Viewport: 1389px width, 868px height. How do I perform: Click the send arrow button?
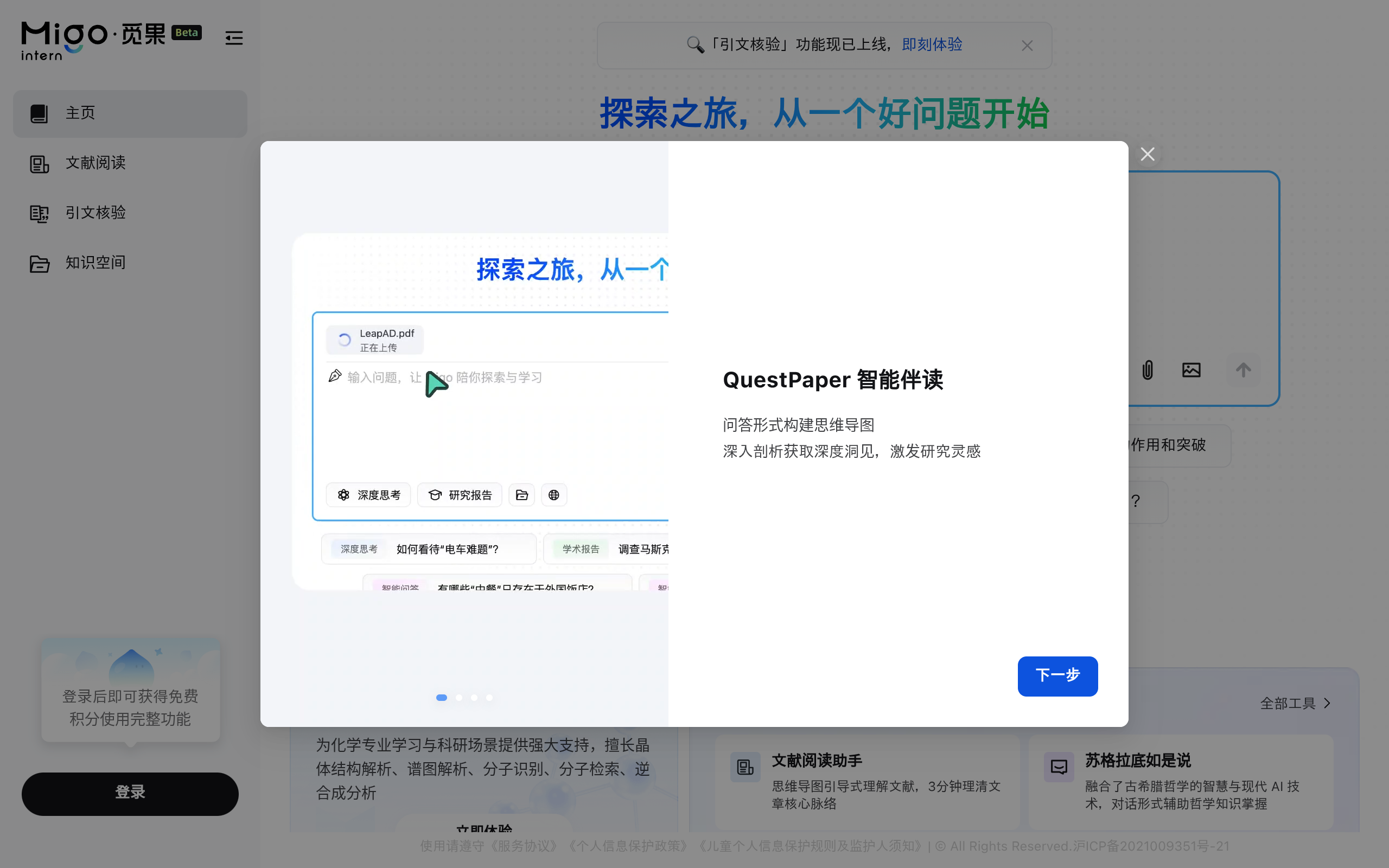[x=1243, y=369]
